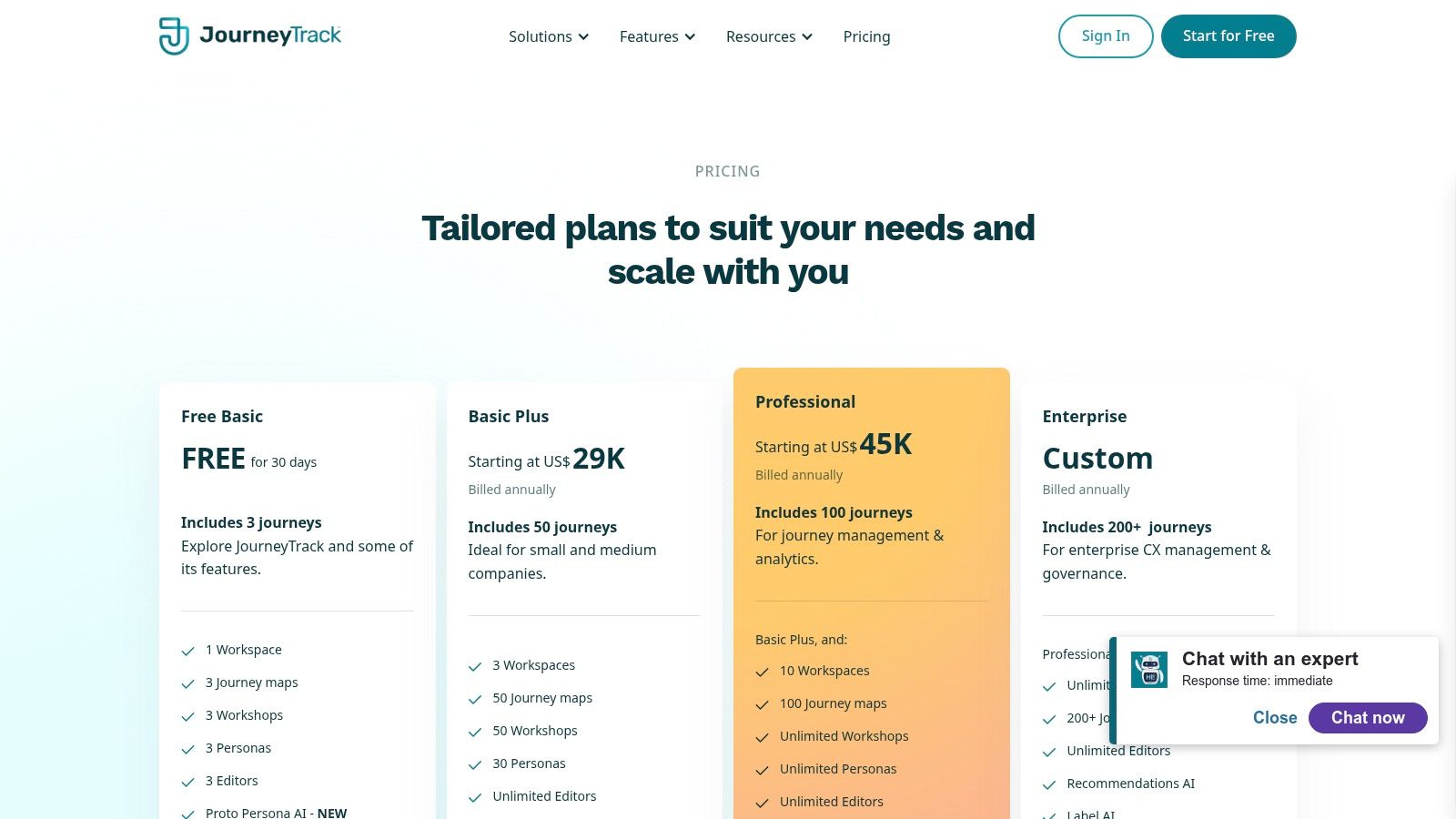The height and width of the screenshot is (819, 1456).
Task: Click the JourneyTrack logo in the header
Action: (249, 36)
